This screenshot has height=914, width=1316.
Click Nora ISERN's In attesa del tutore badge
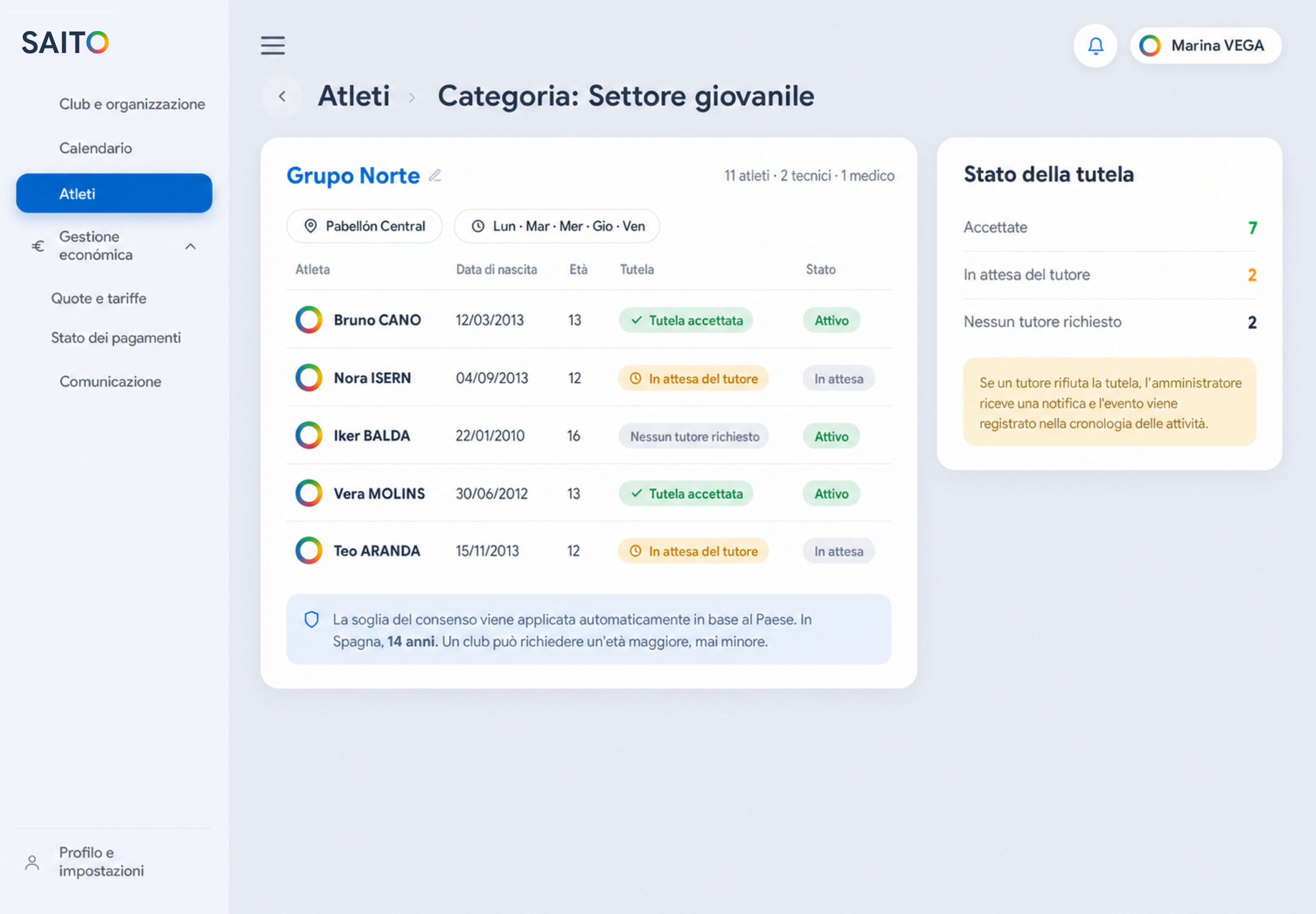point(693,378)
